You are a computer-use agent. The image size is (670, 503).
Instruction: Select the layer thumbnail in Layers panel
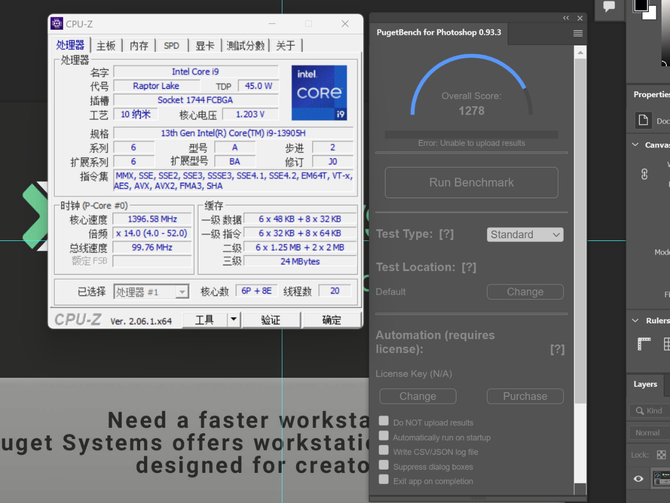(661, 479)
